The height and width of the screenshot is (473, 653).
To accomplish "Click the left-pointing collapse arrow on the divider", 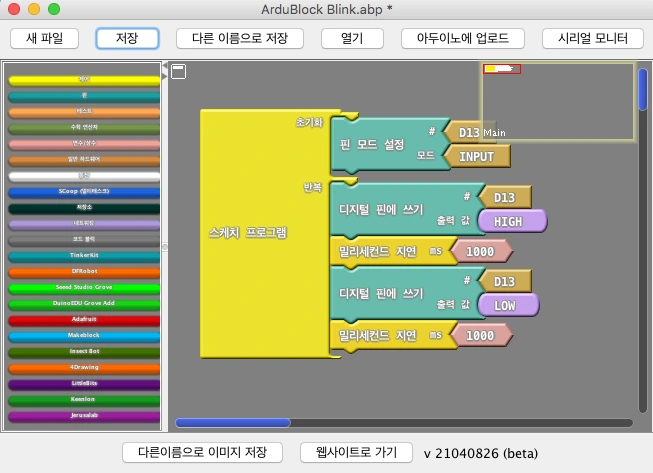I will [165, 66].
